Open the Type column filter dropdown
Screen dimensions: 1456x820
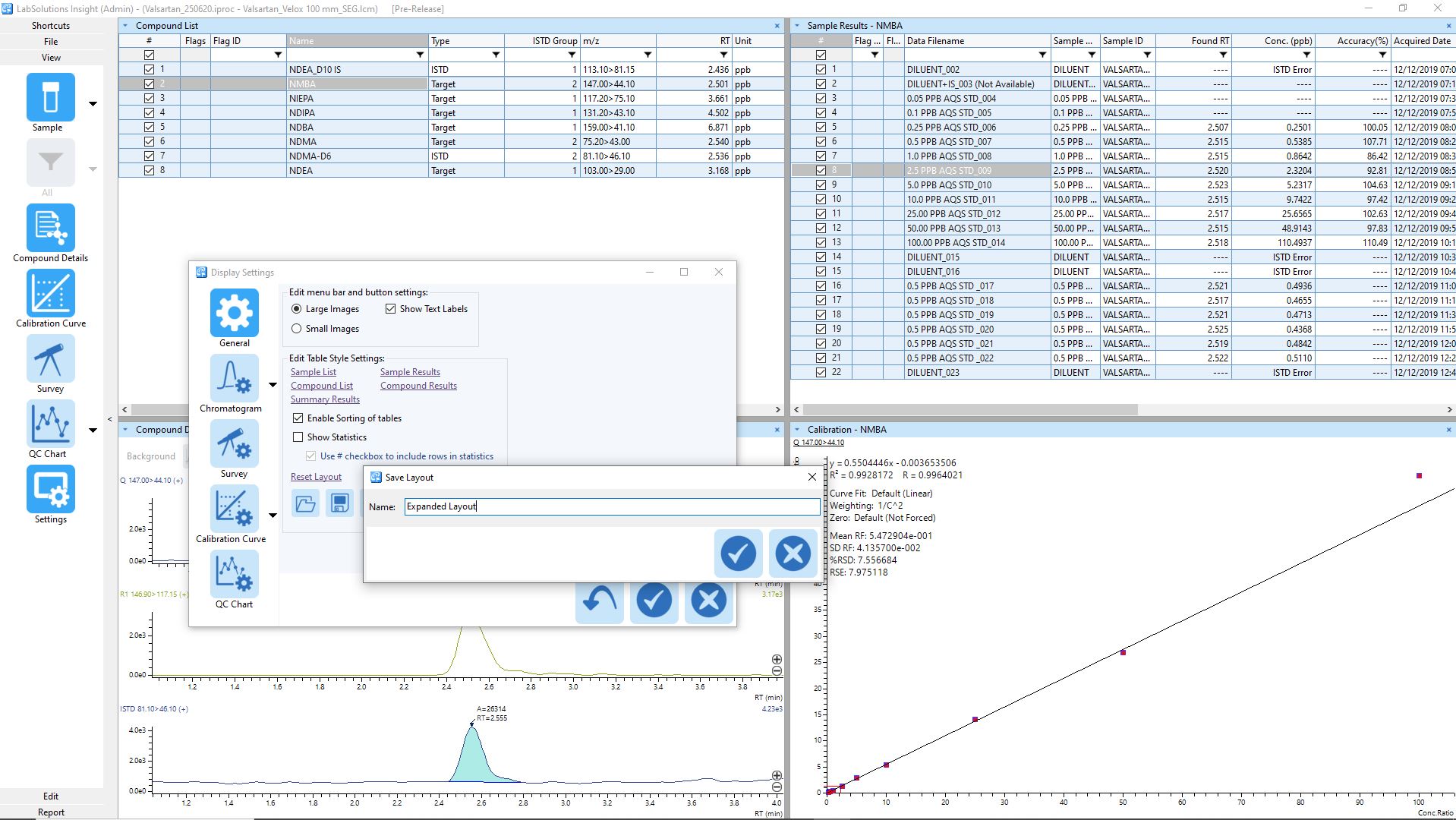click(x=496, y=55)
